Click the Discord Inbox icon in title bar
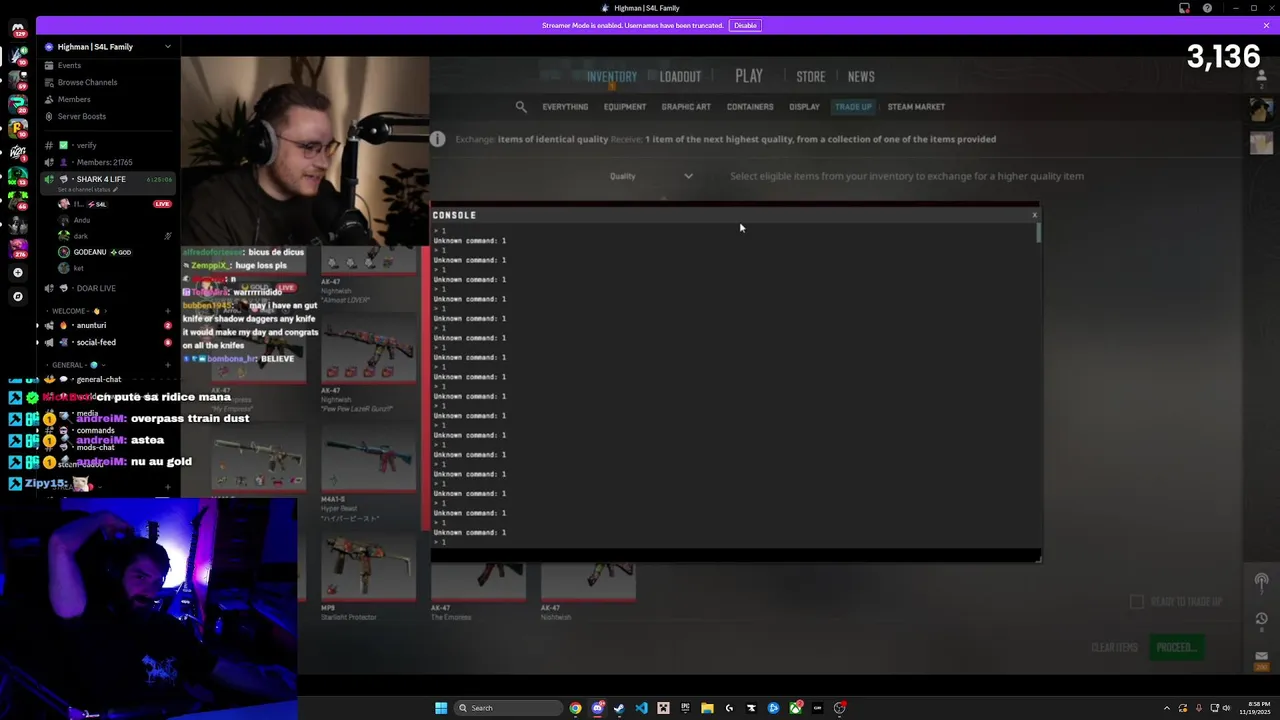1280x720 pixels. click(1184, 8)
